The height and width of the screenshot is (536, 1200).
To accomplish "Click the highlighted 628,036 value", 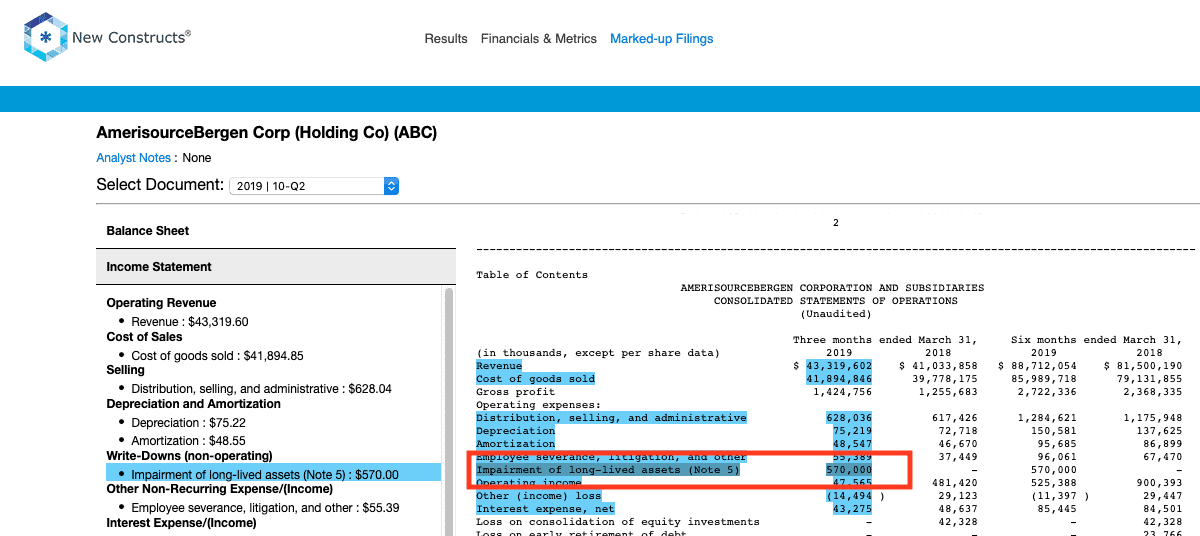I will coord(849,418).
